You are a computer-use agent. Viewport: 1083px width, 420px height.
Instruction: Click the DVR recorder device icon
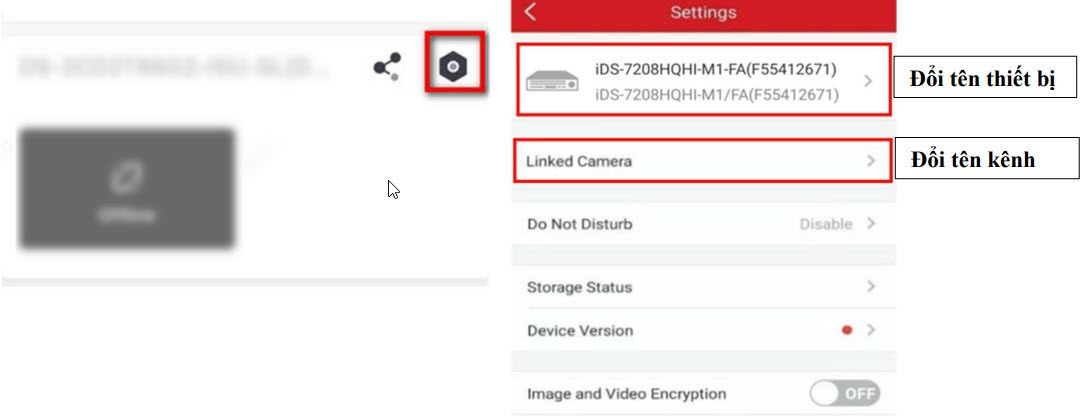click(x=556, y=82)
